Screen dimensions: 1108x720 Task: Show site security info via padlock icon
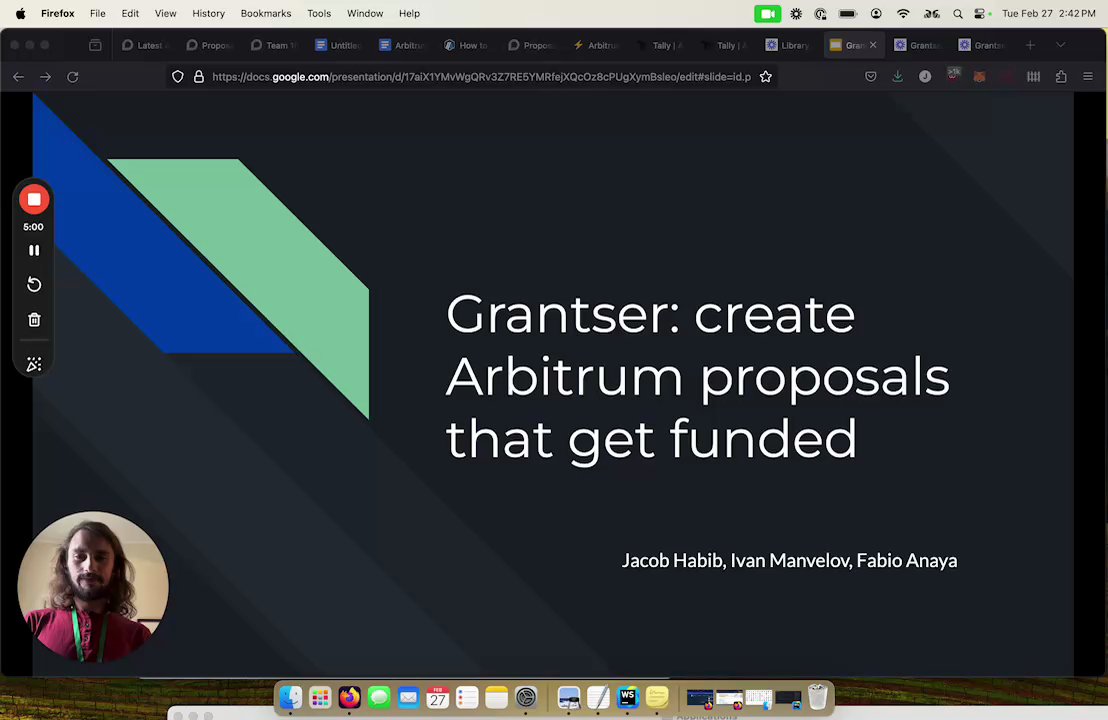pyautogui.click(x=199, y=77)
